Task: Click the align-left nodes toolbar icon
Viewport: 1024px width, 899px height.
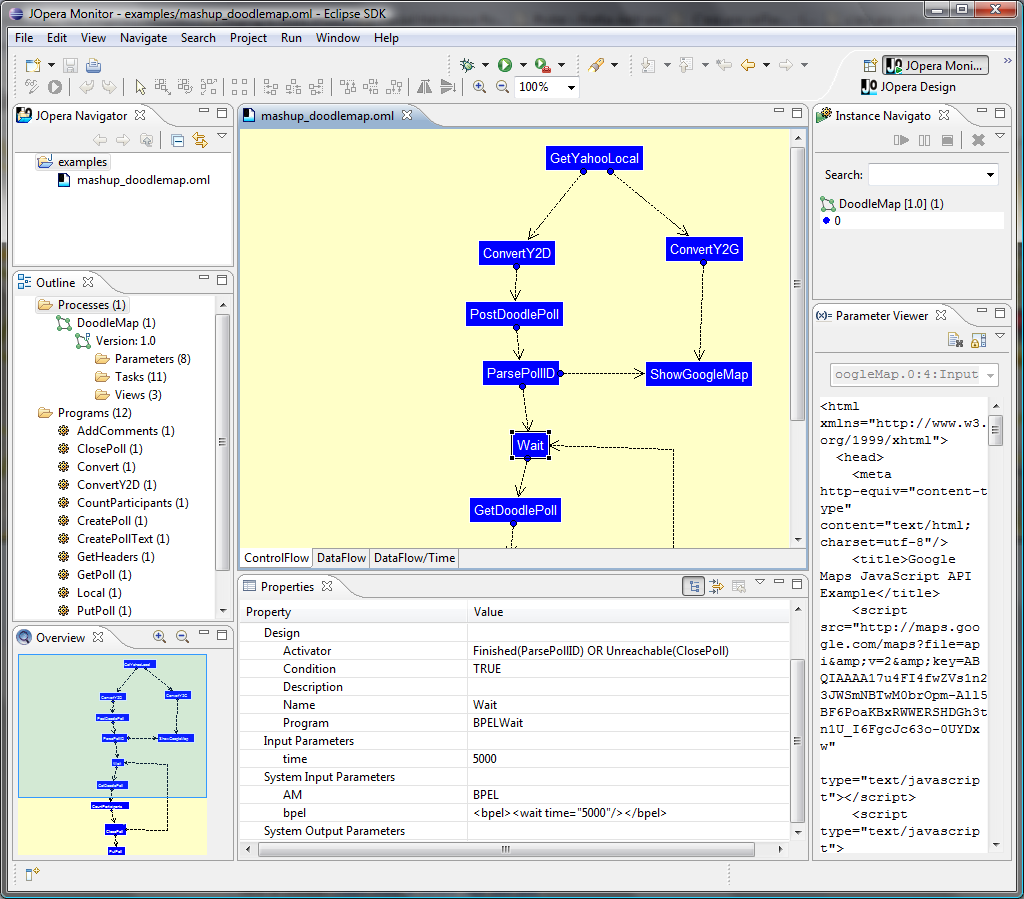Action: coord(270,87)
